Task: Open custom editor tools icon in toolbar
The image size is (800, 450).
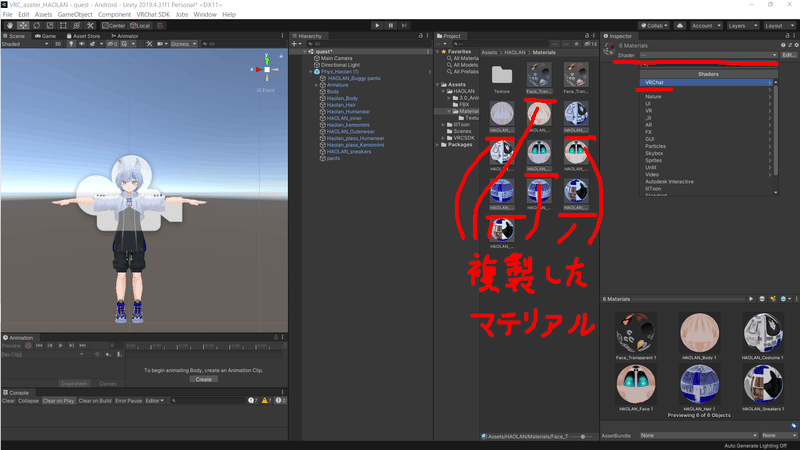Action: (x=90, y=26)
